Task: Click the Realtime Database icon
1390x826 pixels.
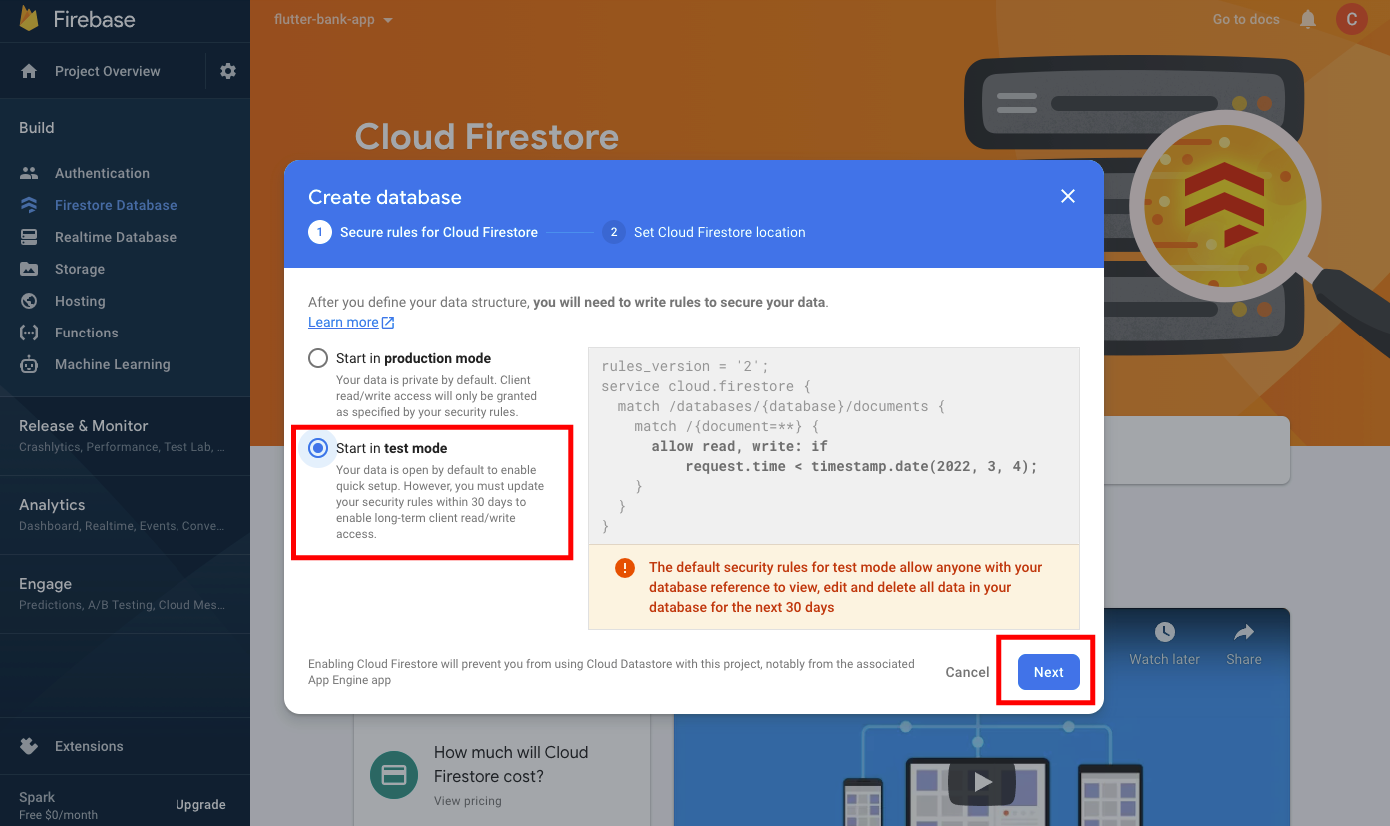Action: pos(29,237)
